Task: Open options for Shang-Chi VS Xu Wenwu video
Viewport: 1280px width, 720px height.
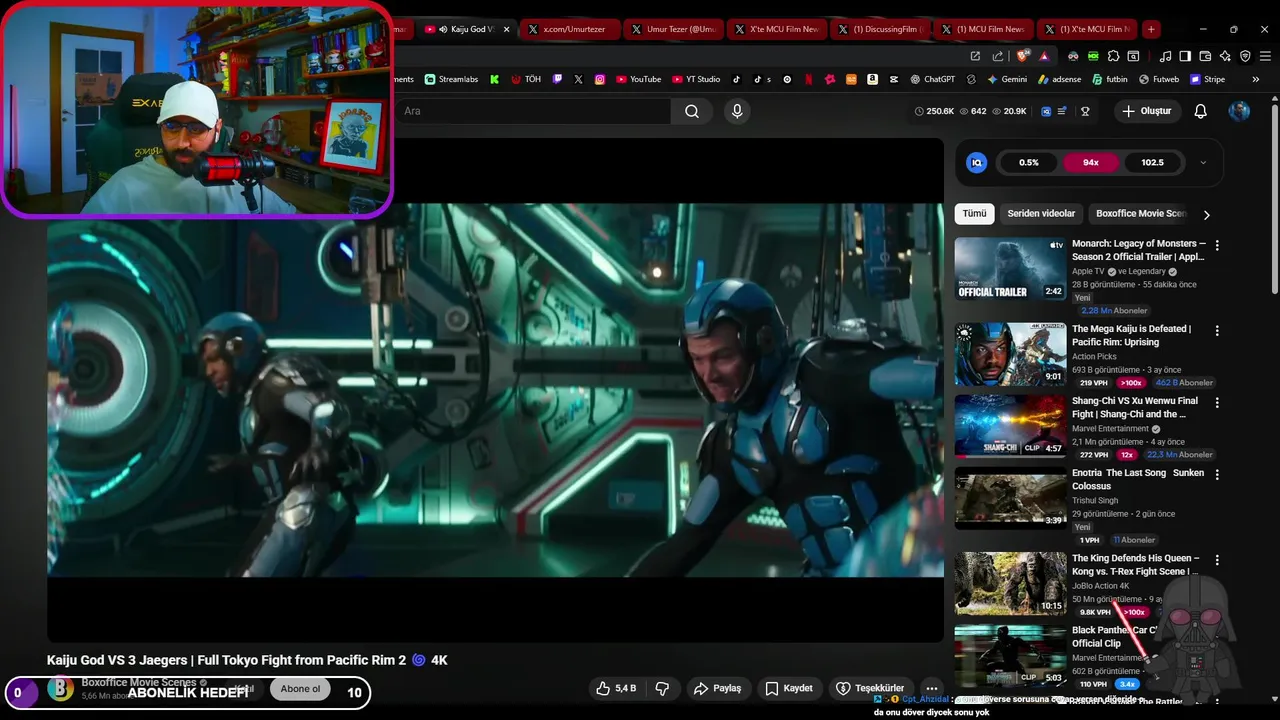Action: coord(1217,403)
